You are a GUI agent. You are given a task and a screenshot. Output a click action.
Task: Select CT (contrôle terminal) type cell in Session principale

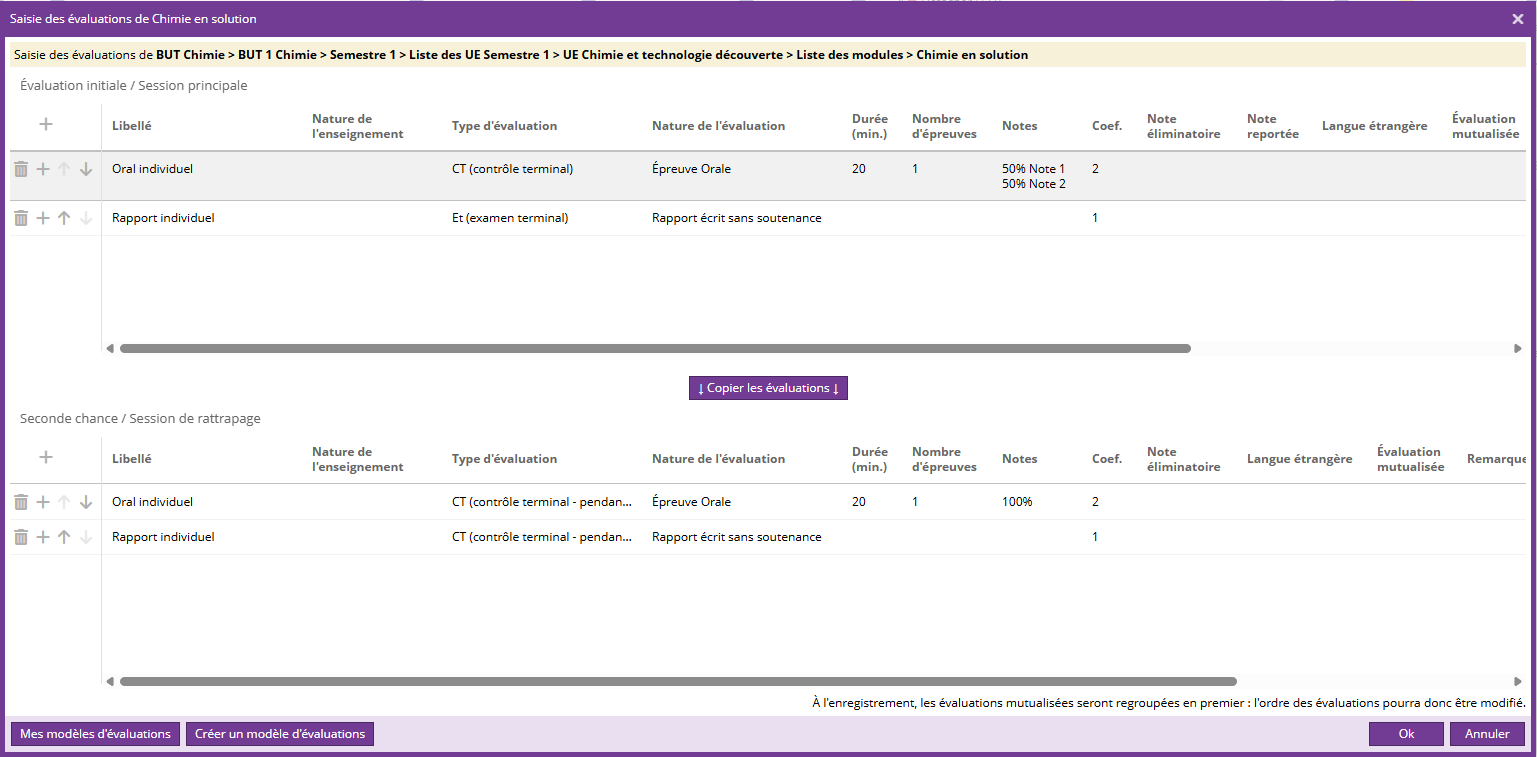click(512, 169)
